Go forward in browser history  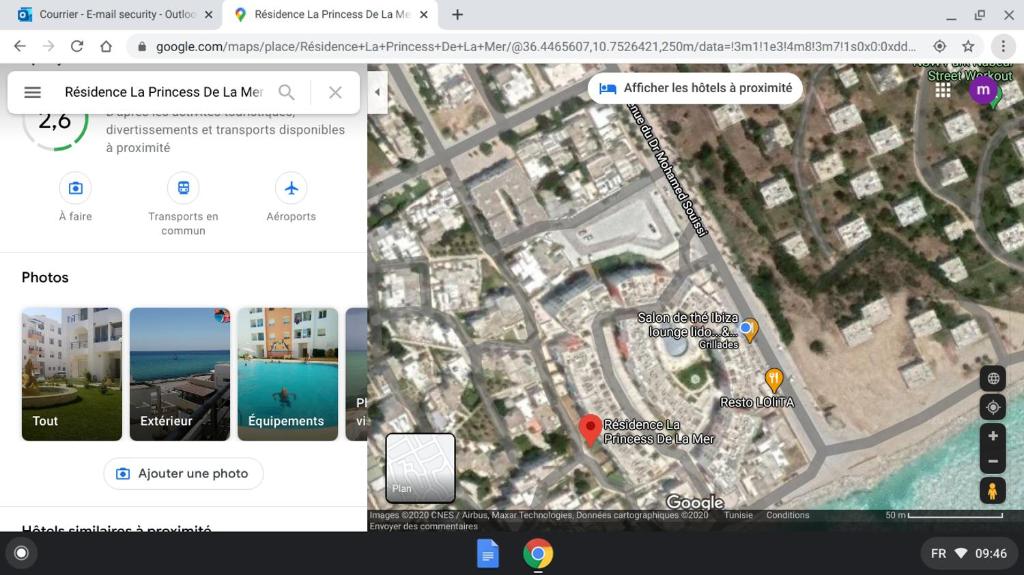[48, 46]
